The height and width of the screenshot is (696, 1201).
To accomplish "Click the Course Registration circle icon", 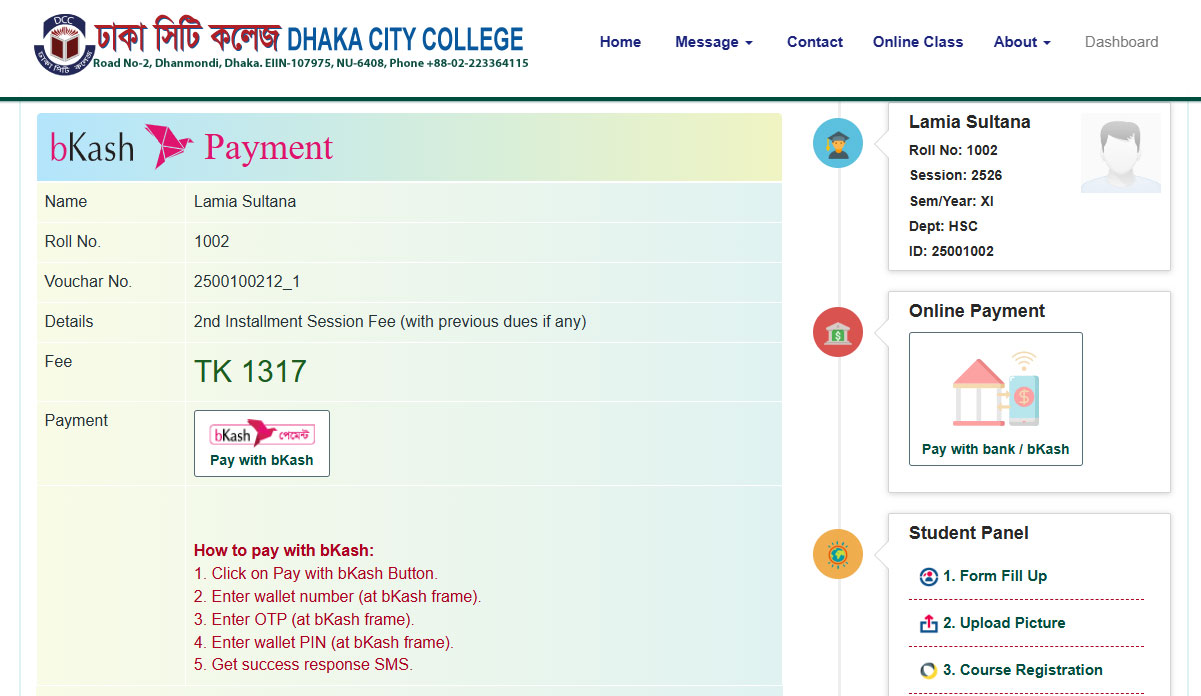I will 928,671.
